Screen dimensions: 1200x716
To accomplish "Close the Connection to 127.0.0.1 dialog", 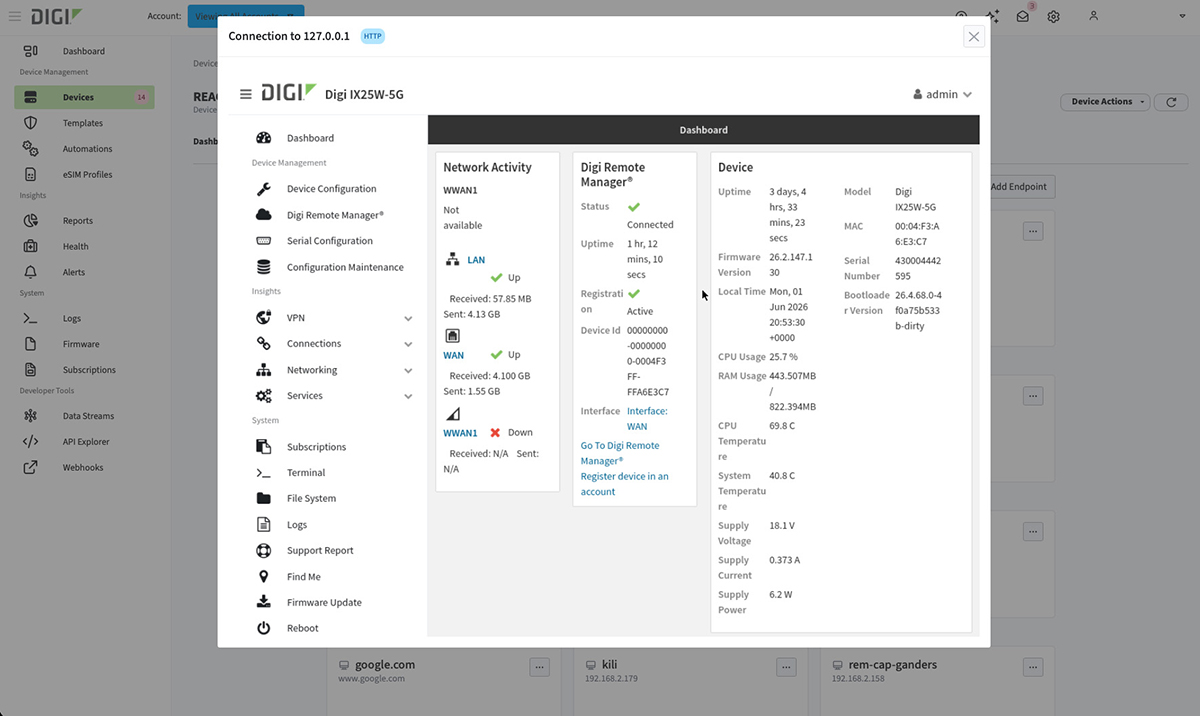I will (x=974, y=37).
